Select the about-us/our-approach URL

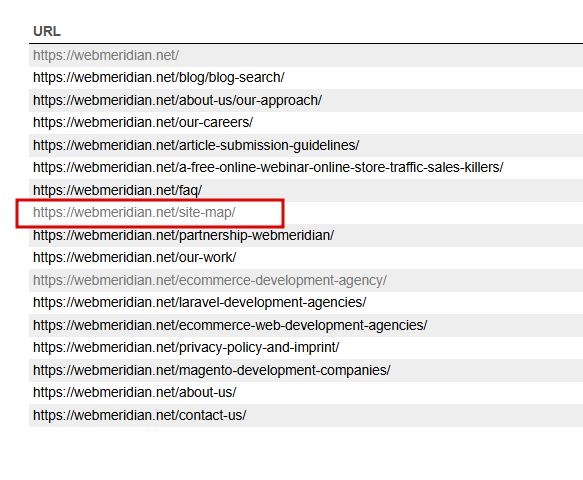[177, 100]
